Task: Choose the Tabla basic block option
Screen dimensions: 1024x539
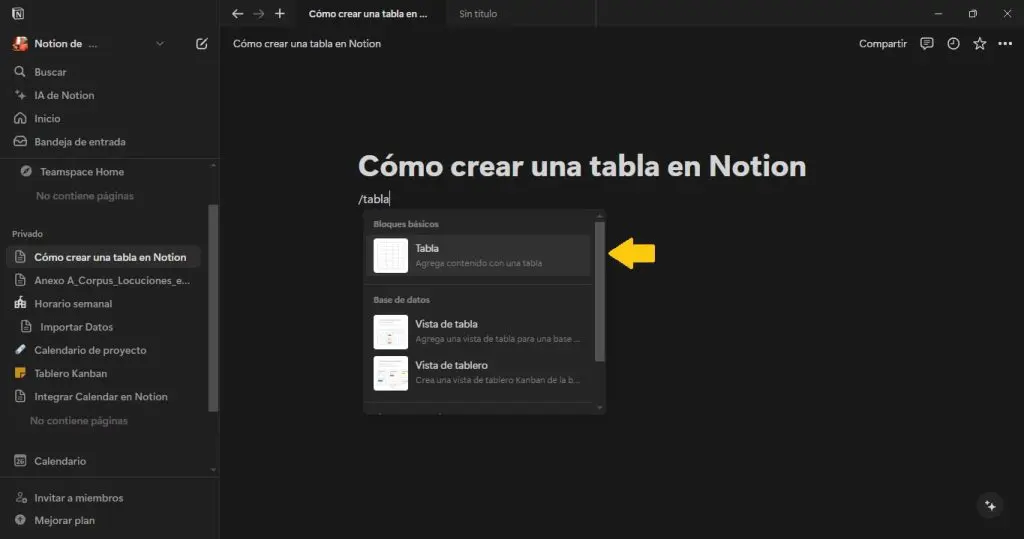Action: click(478, 255)
